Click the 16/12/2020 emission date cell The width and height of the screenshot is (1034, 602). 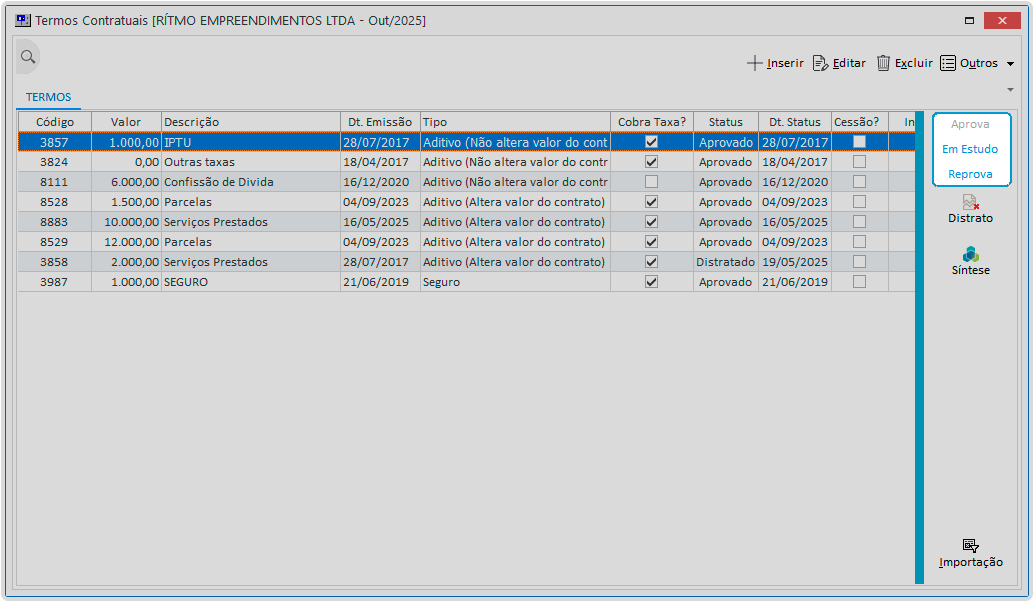coord(380,181)
